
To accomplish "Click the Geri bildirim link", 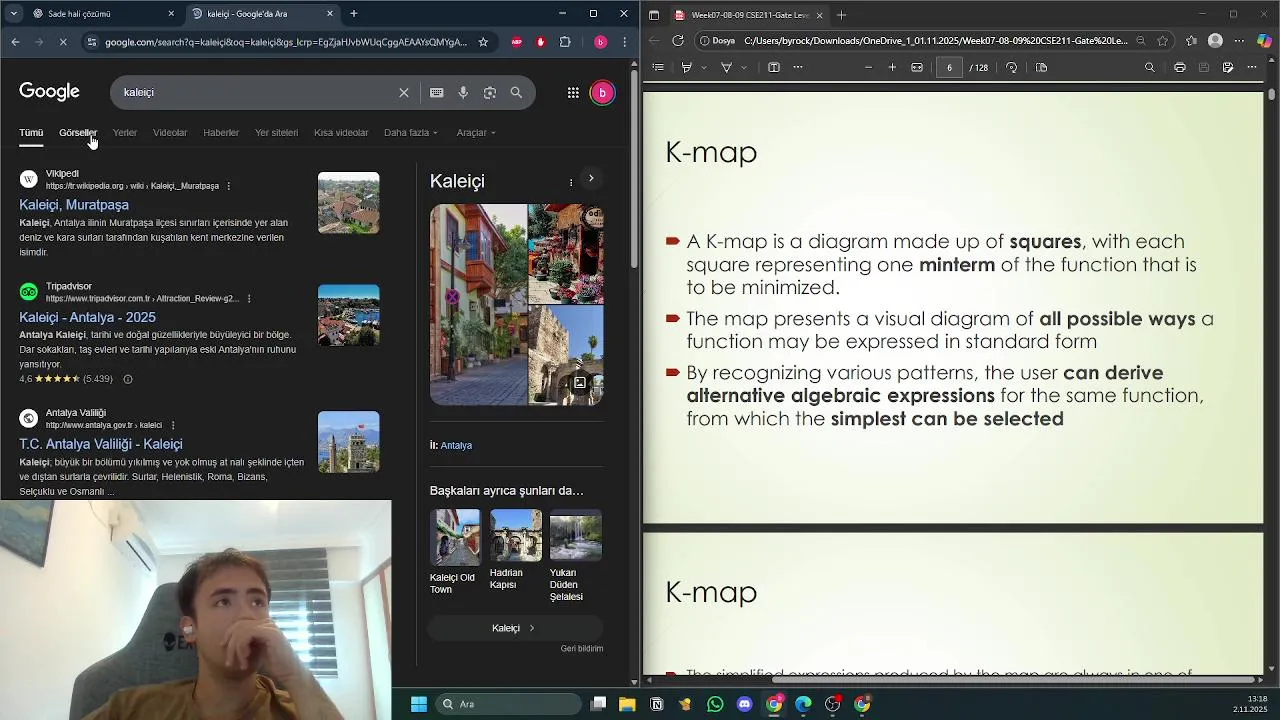I will [x=582, y=648].
